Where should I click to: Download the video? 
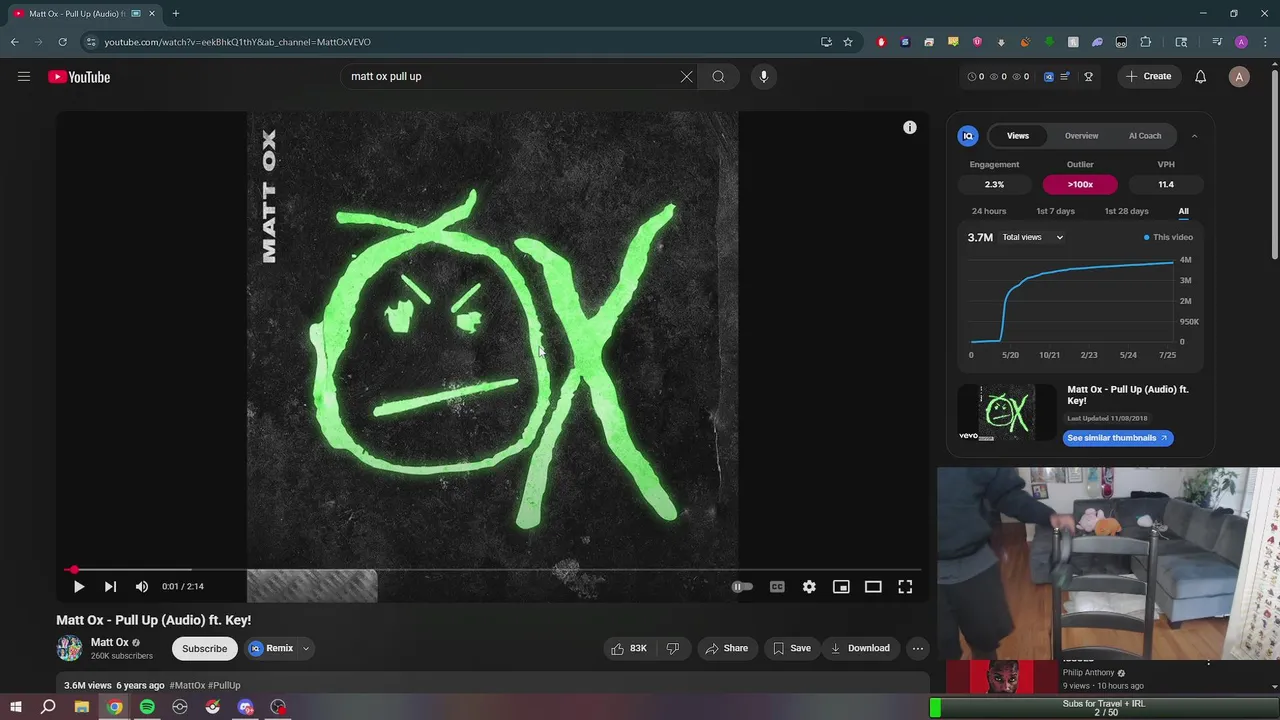(860, 649)
